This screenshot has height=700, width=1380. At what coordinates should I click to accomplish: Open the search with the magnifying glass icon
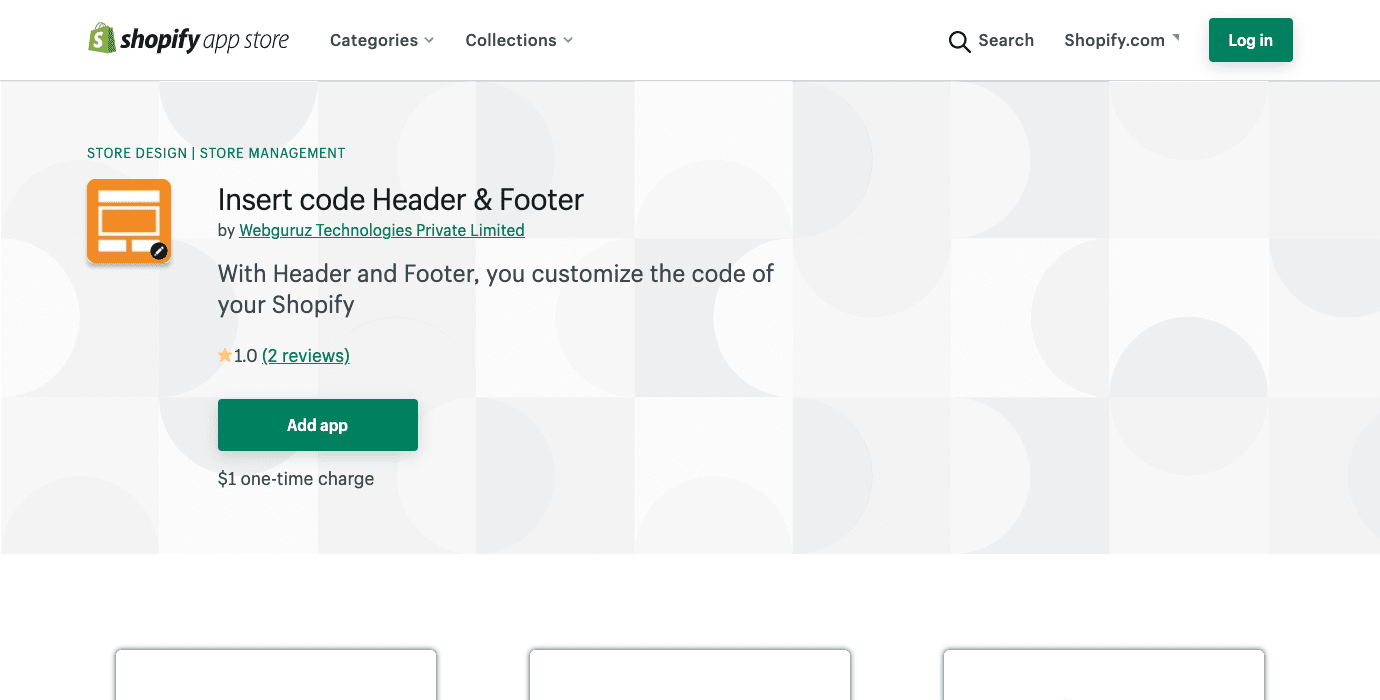[x=959, y=41]
